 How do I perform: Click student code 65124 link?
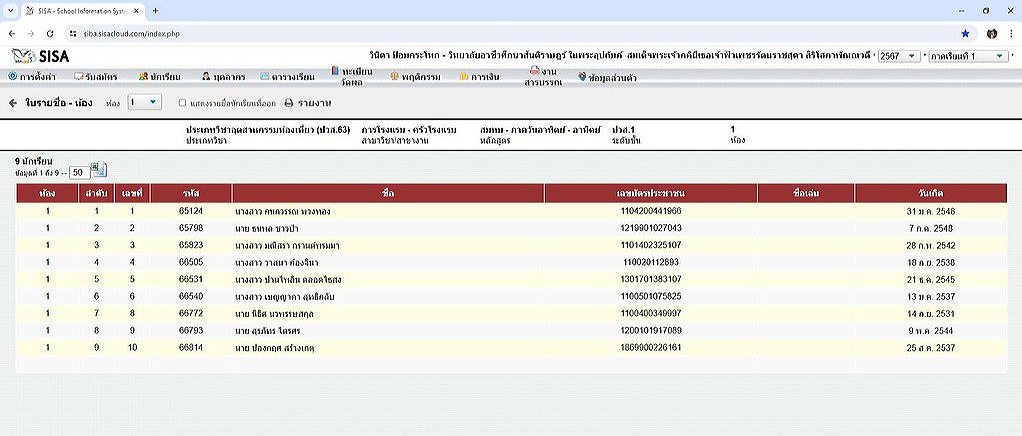[x=190, y=212]
